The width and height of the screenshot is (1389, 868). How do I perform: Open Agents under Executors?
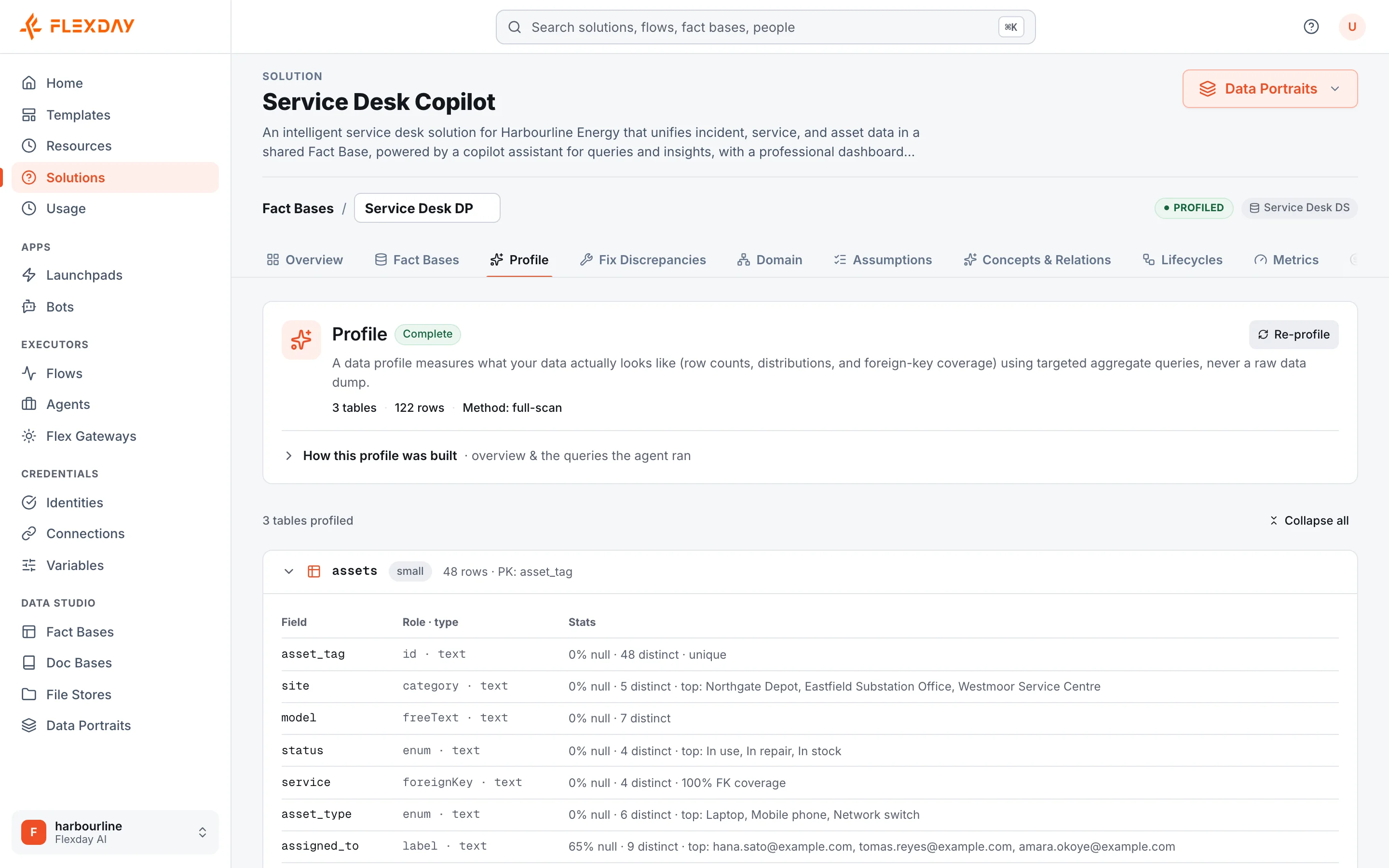115,404
